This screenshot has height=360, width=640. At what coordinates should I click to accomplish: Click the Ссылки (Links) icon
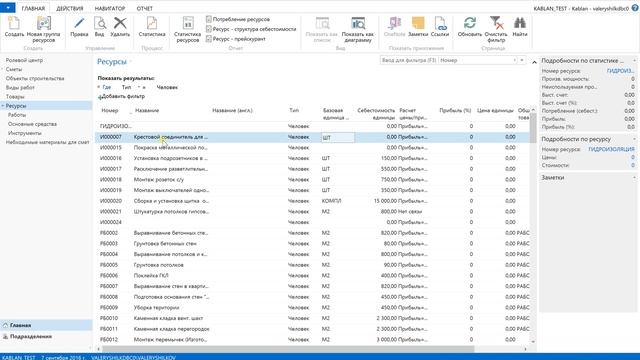tap(440, 23)
